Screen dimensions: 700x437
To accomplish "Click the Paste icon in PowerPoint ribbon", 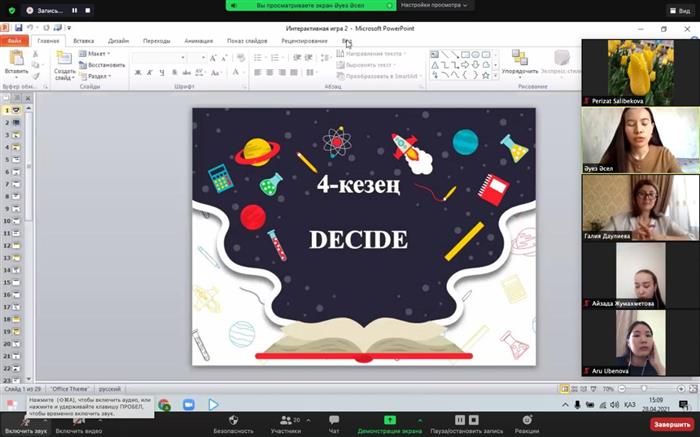I will tap(16, 61).
